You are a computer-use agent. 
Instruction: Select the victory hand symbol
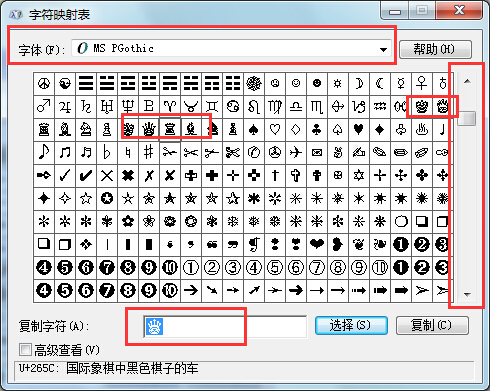(x=338, y=153)
